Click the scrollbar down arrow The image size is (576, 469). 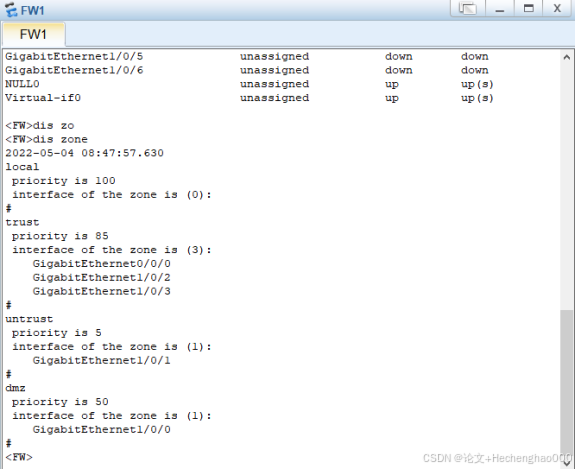click(567, 463)
